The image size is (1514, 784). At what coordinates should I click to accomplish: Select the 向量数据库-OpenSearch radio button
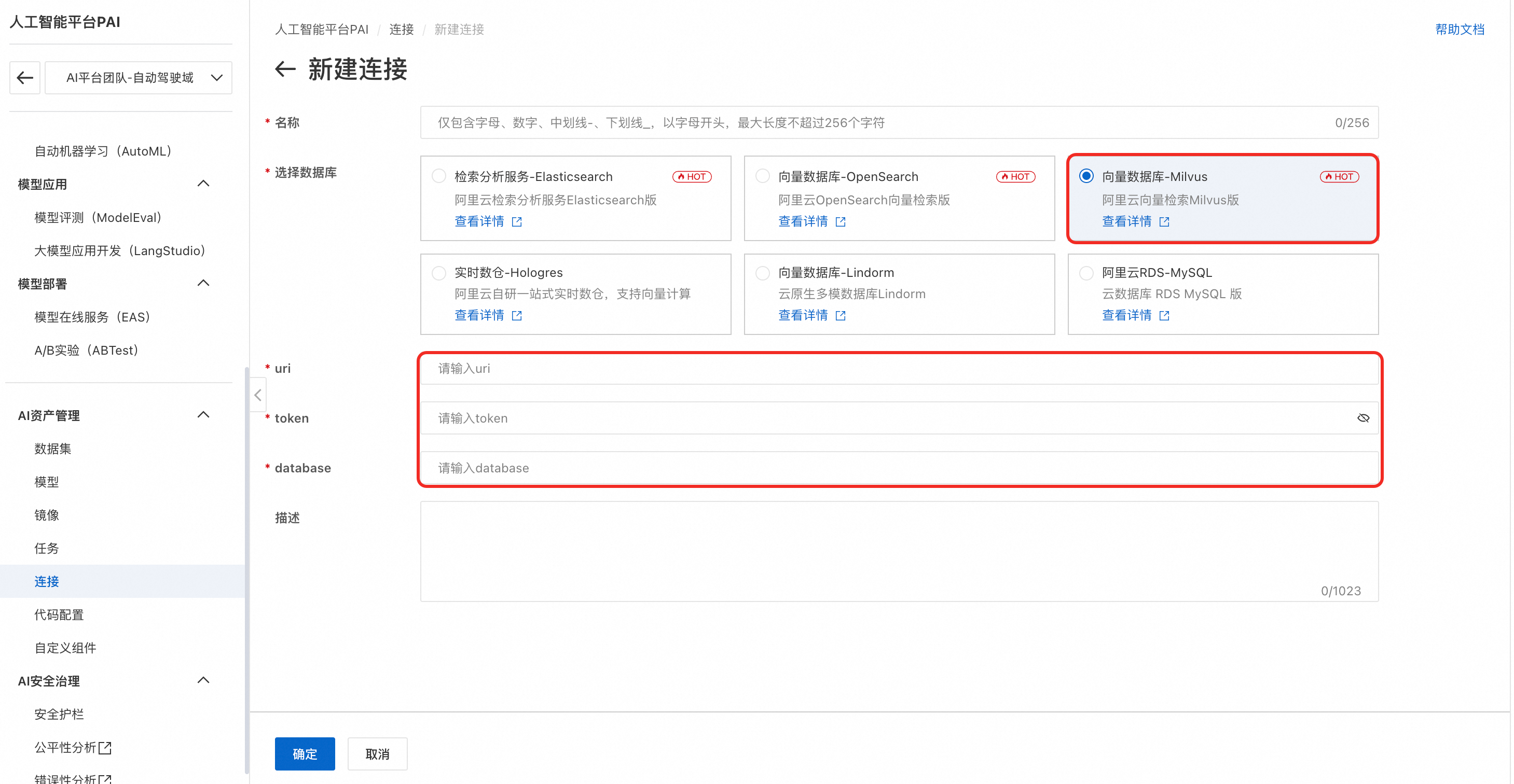(x=762, y=176)
